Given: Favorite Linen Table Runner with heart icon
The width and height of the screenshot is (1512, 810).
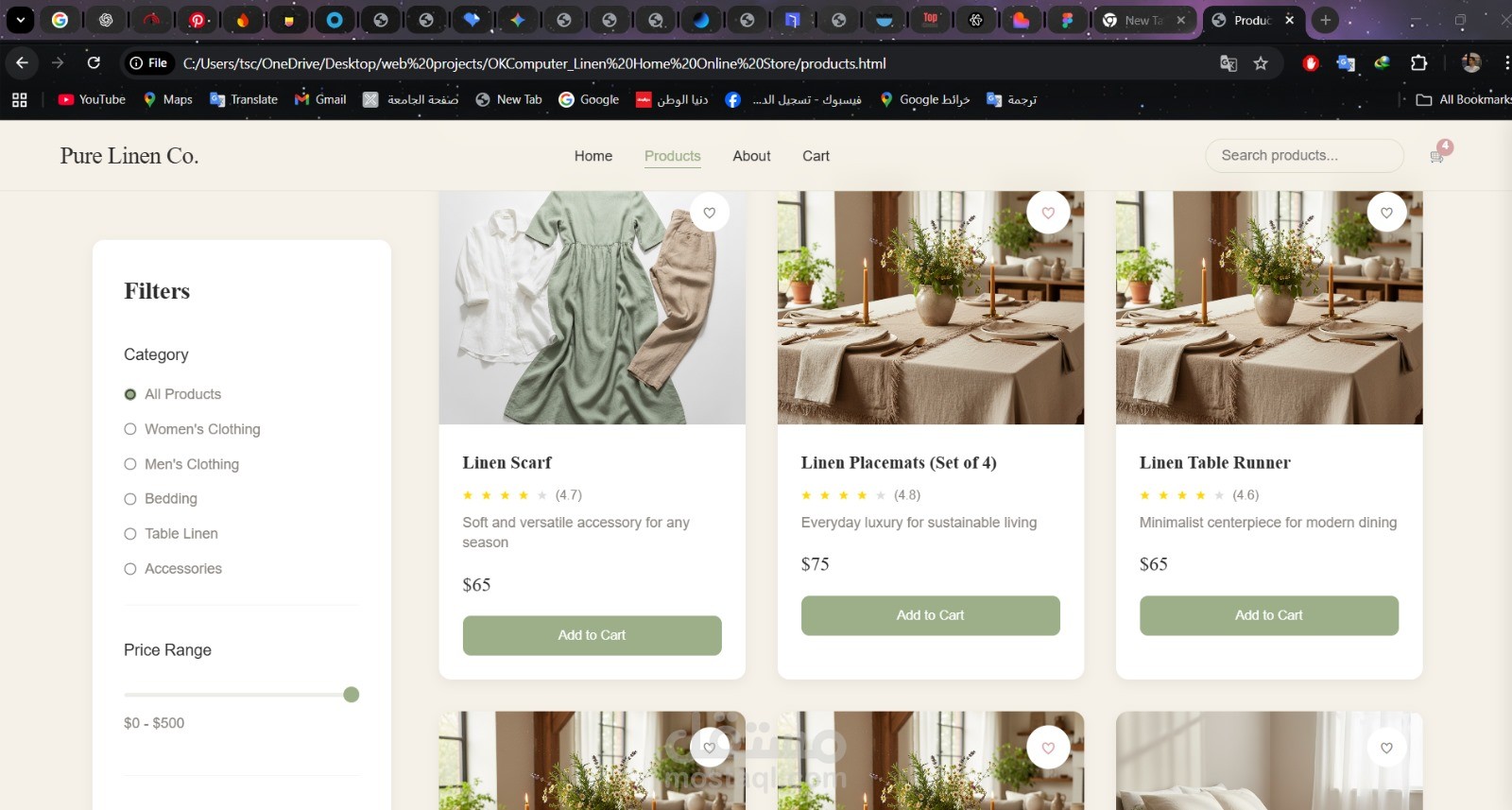Looking at the screenshot, I should [x=1386, y=213].
